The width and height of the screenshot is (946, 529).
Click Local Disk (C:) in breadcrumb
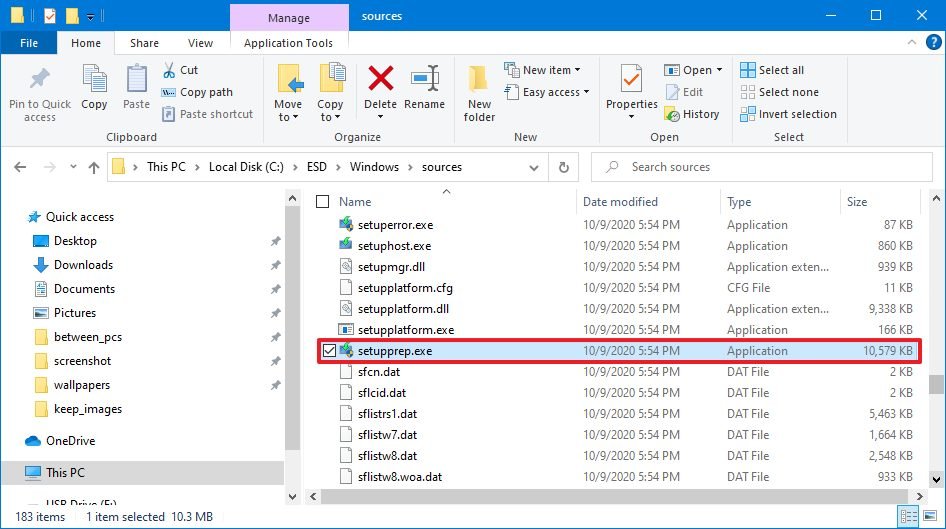[x=246, y=167]
